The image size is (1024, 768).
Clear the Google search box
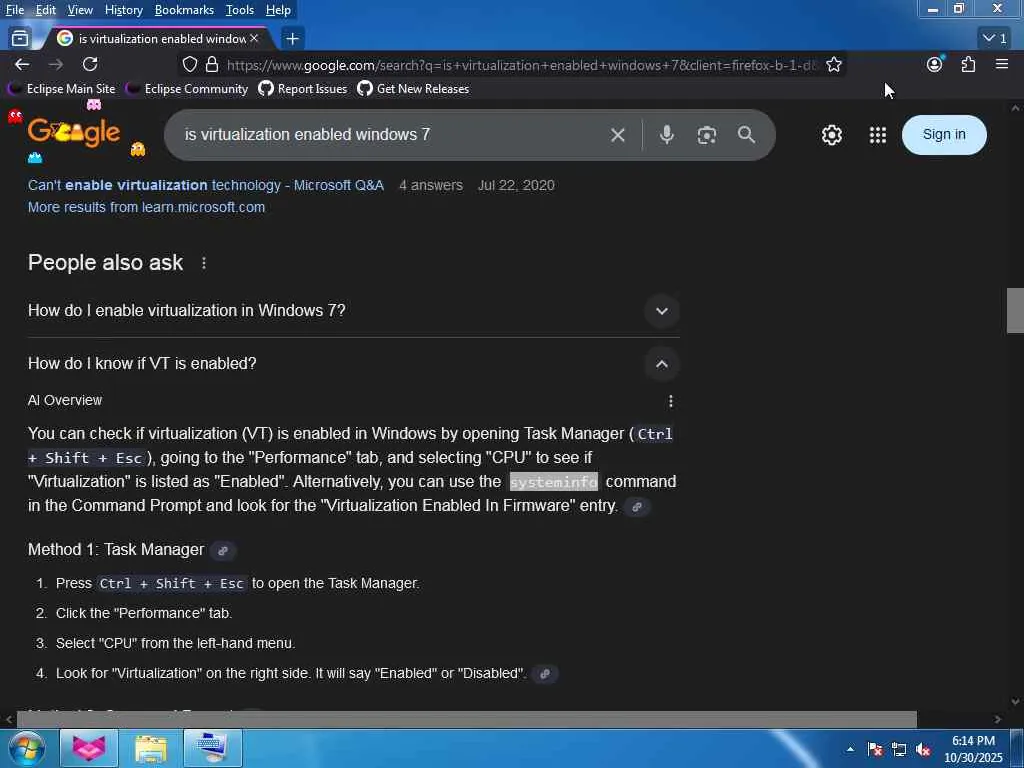point(618,135)
